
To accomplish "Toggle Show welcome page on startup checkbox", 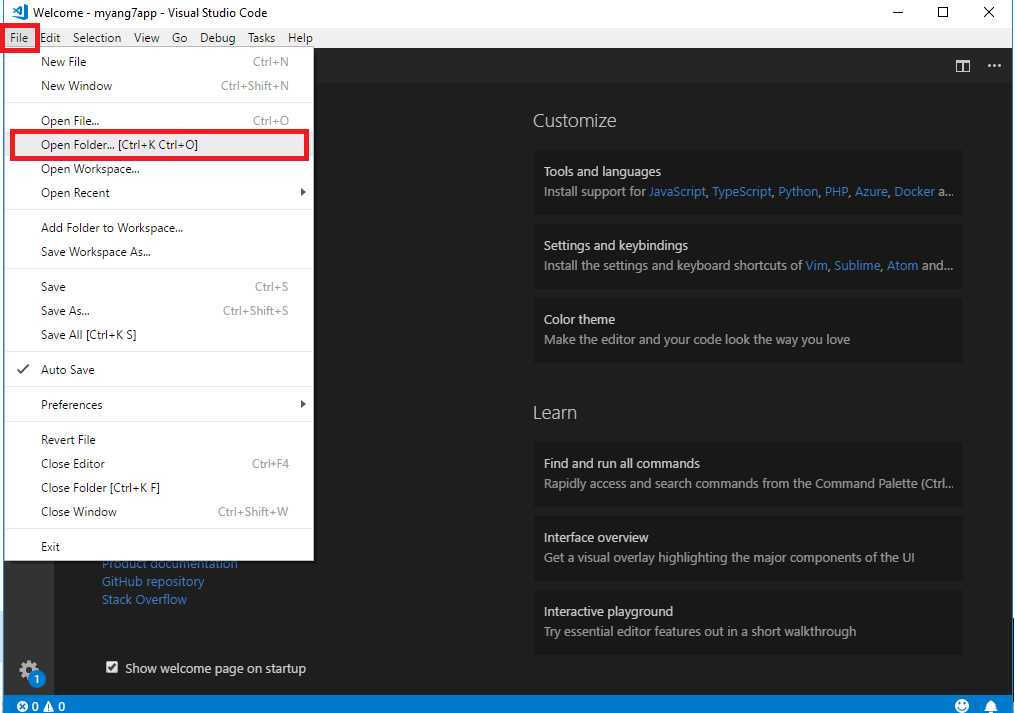I will pos(112,667).
